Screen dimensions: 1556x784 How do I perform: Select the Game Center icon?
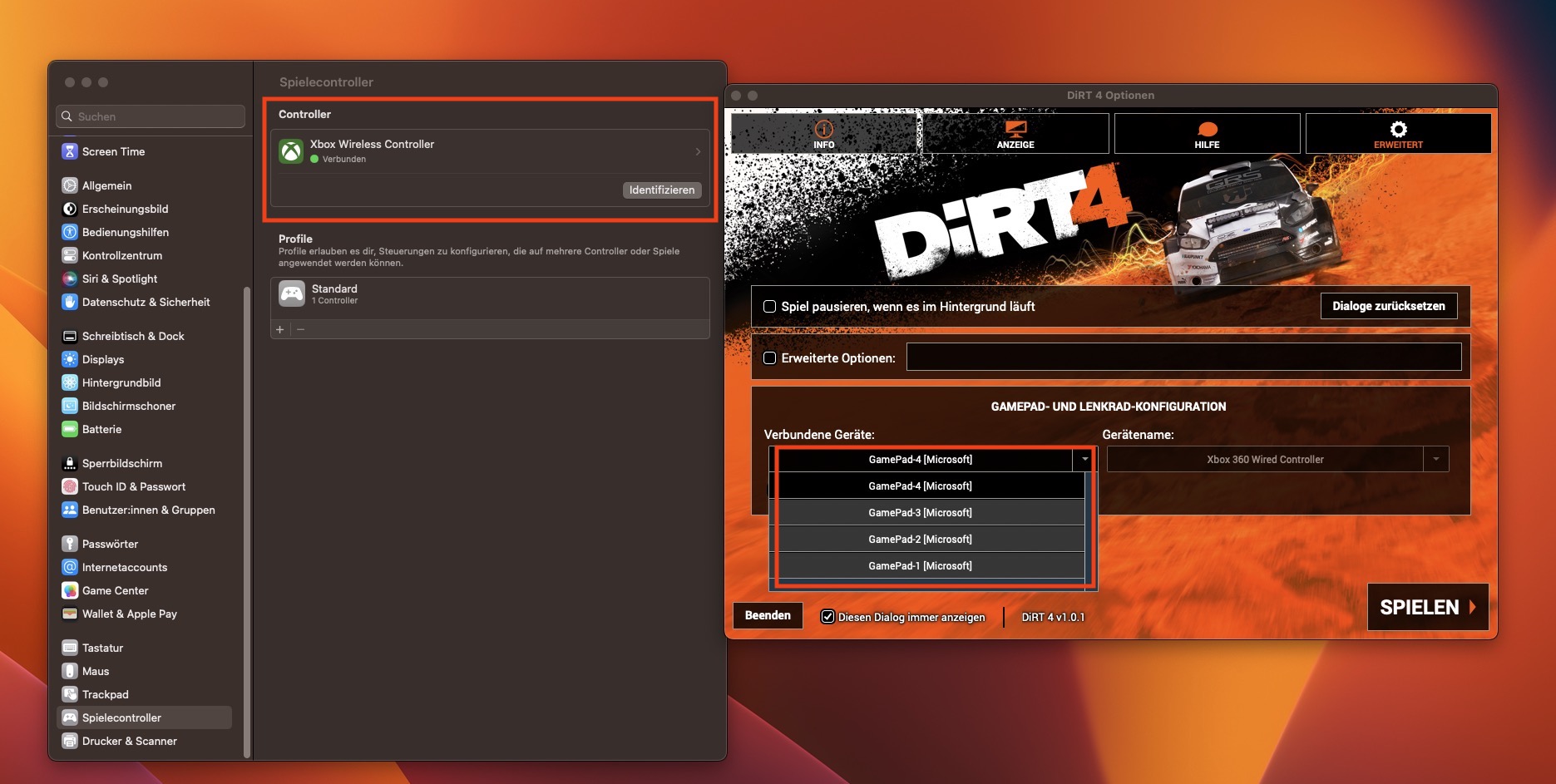[70, 590]
